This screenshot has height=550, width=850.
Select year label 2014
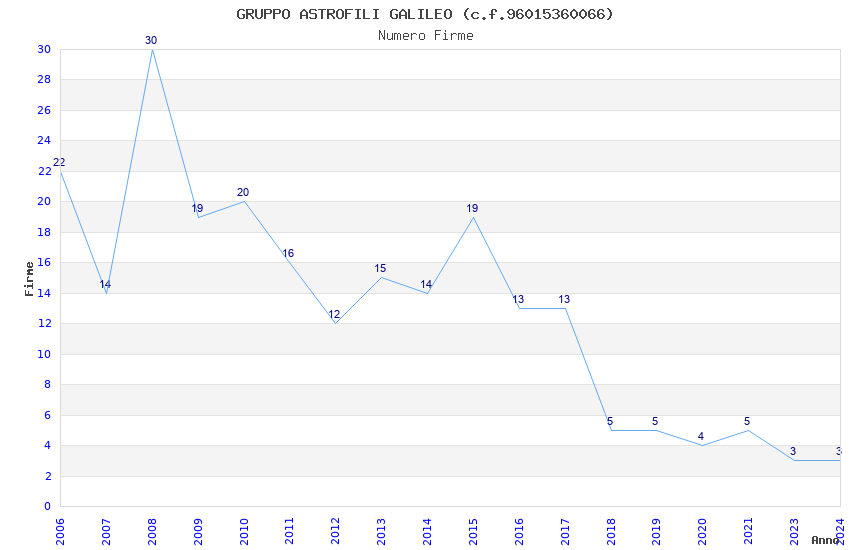pyautogui.click(x=427, y=532)
